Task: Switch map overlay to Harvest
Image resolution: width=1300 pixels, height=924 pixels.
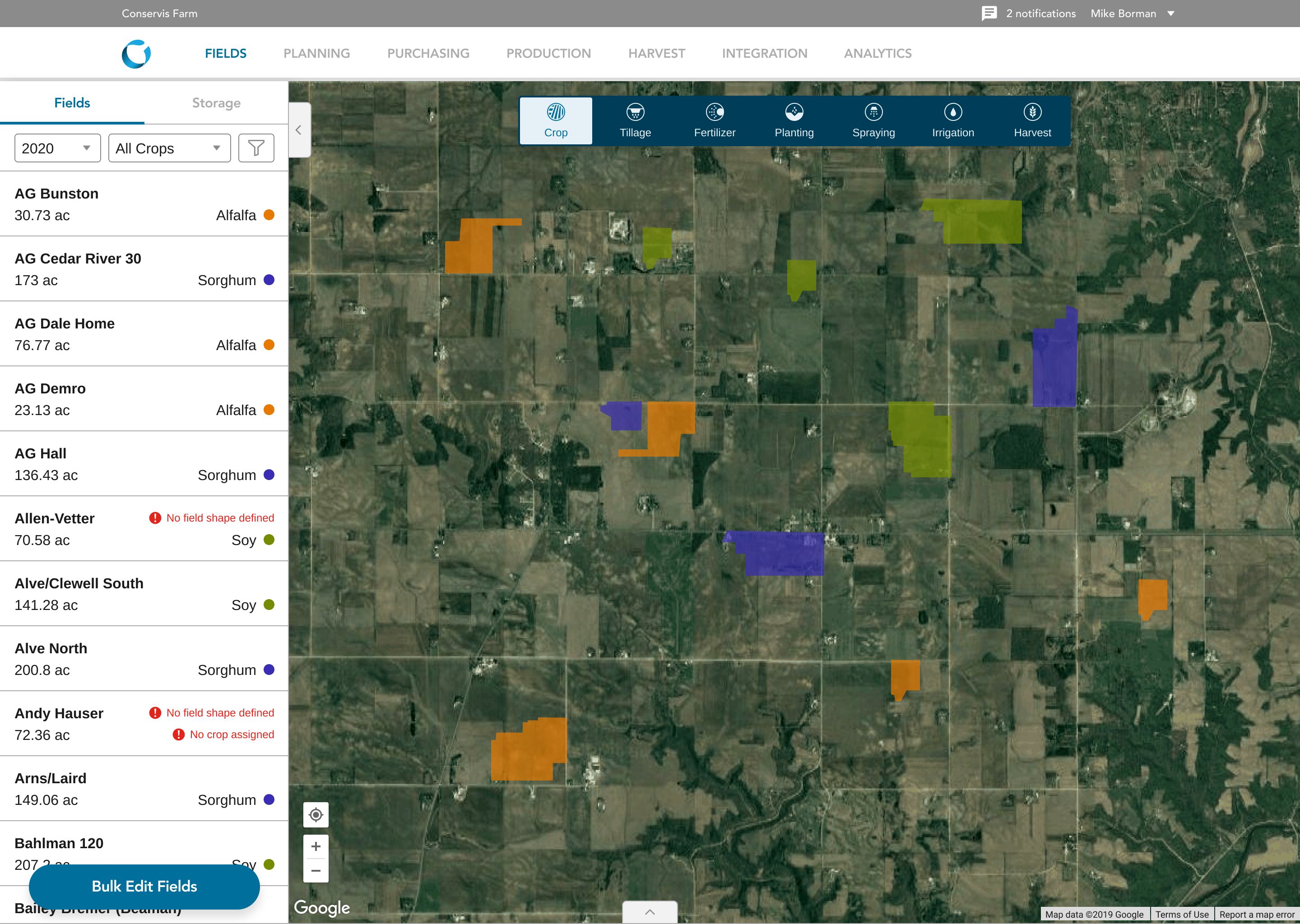Action: click(x=1032, y=120)
